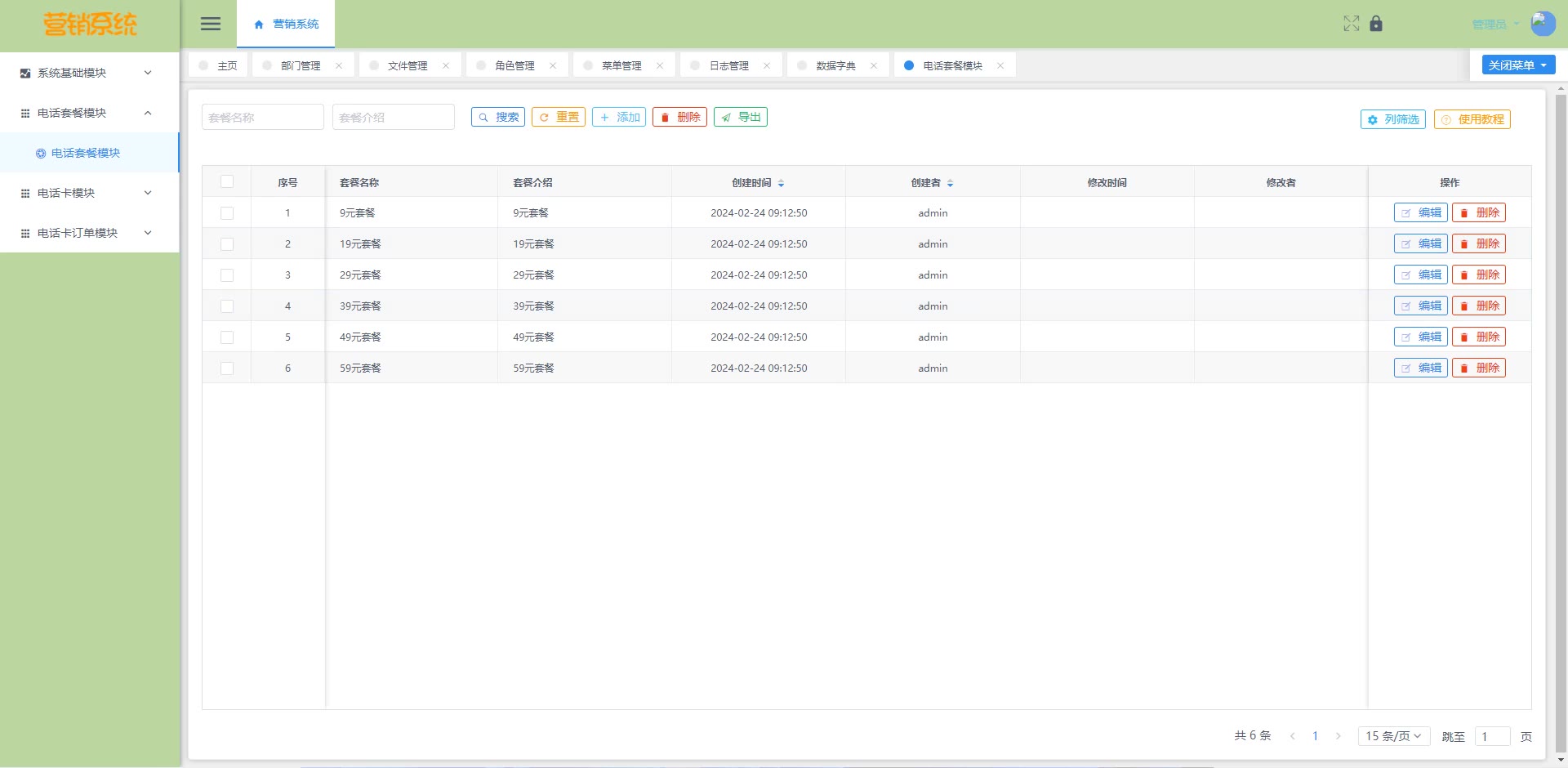Viewport: 1568px width, 768px height.
Task: Click the vertical page scrollbar
Action: [x=1561, y=409]
